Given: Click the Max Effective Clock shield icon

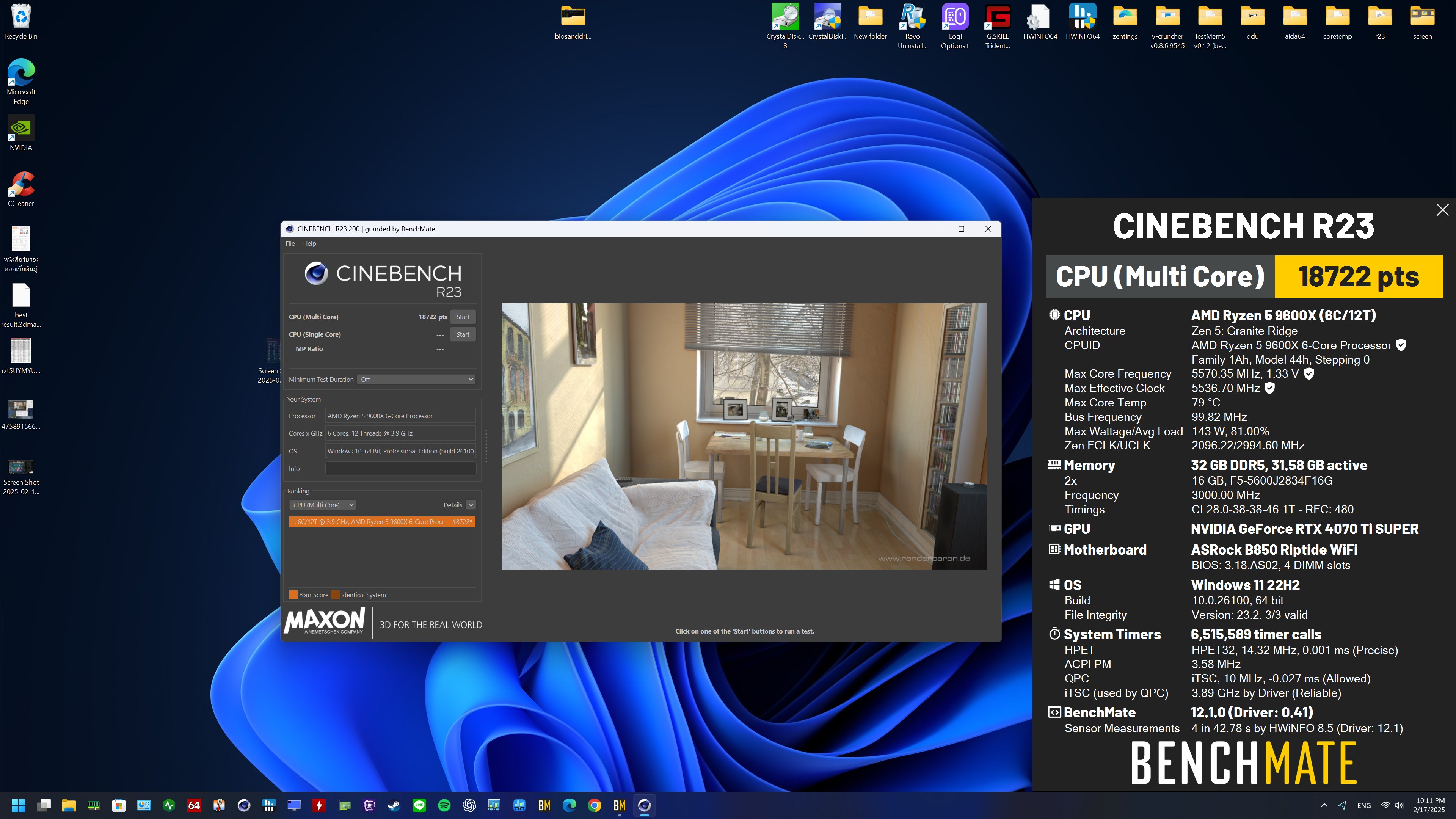Looking at the screenshot, I should click(x=1269, y=388).
